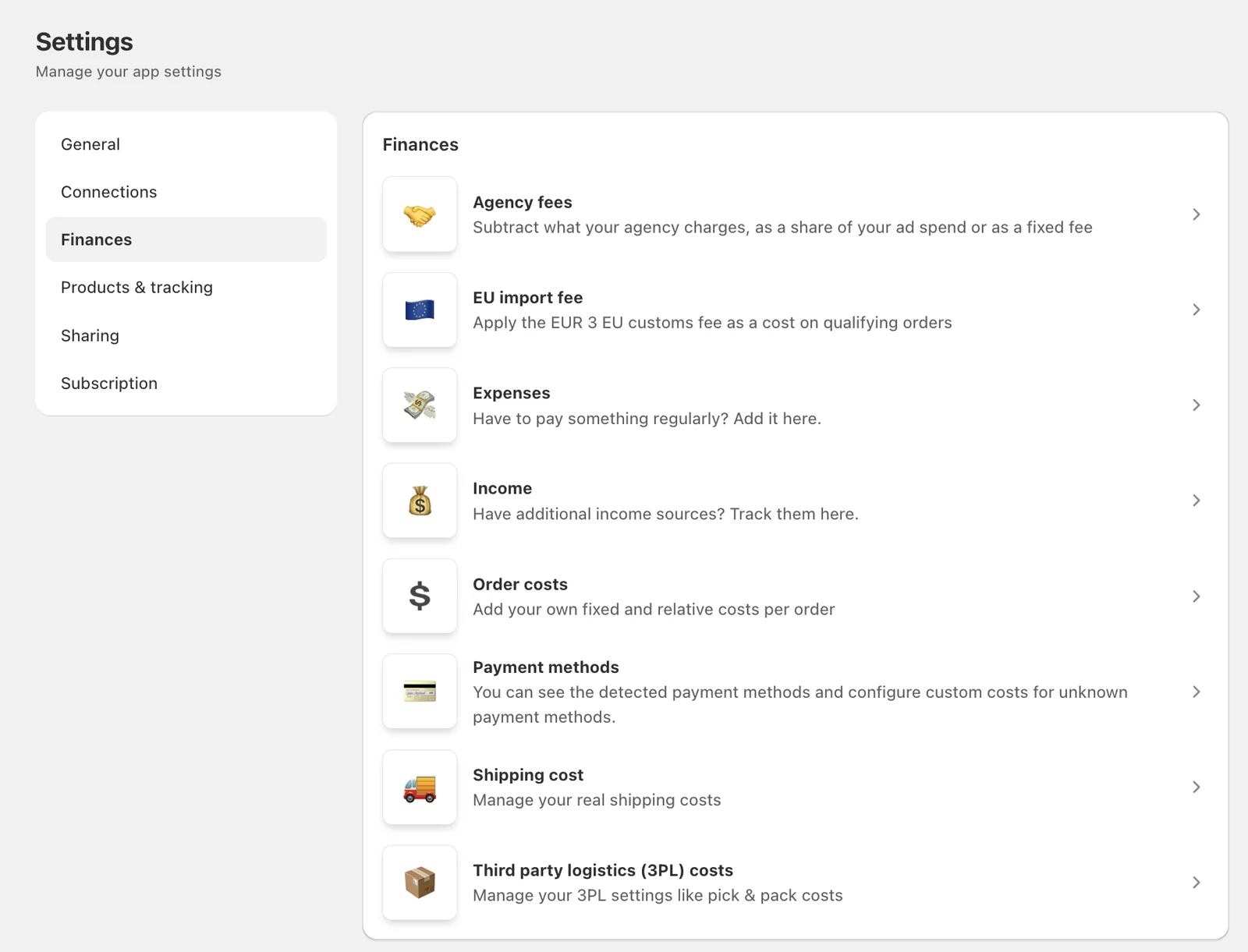Click the Third party logistics row chevron
The image size is (1248, 952).
click(1197, 883)
